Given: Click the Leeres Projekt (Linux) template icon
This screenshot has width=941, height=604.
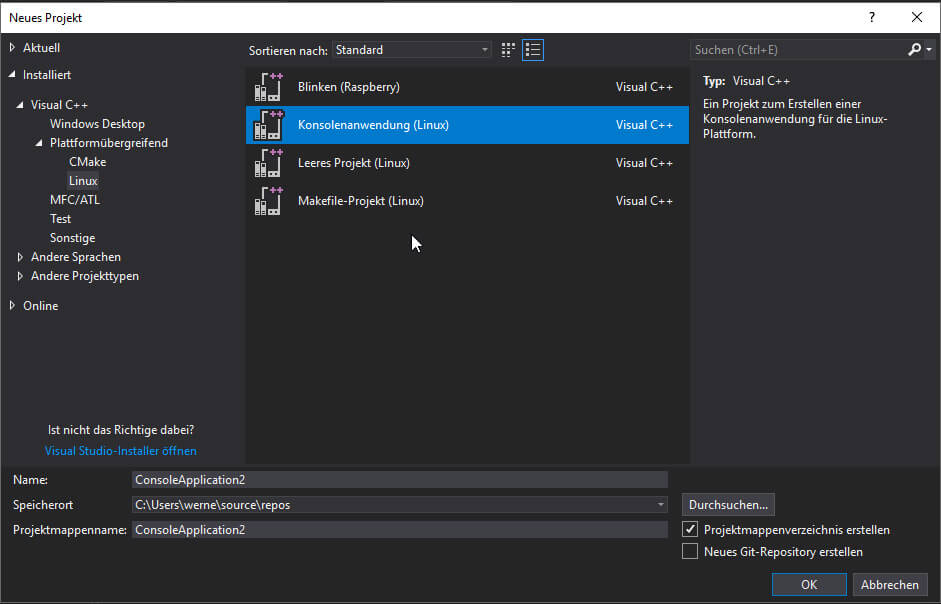Looking at the screenshot, I should tap(268, 163).
